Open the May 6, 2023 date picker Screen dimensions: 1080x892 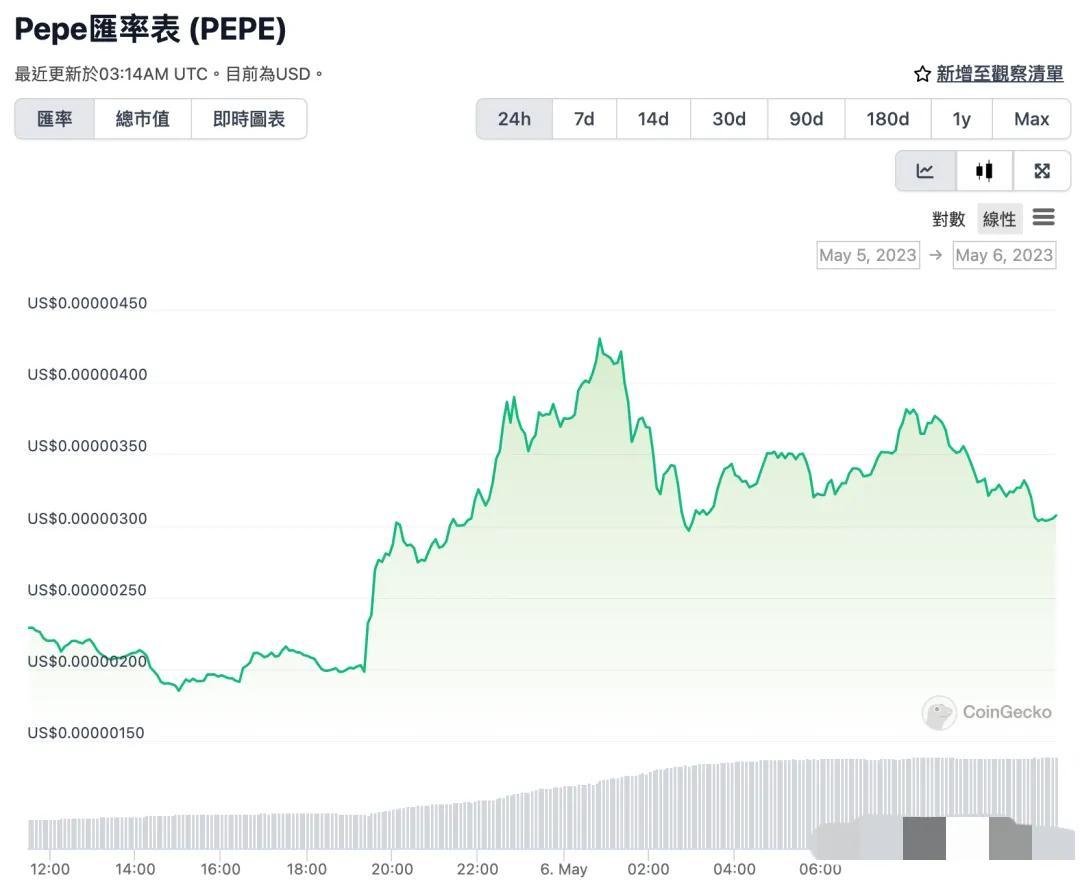[x=1004, y=255]
